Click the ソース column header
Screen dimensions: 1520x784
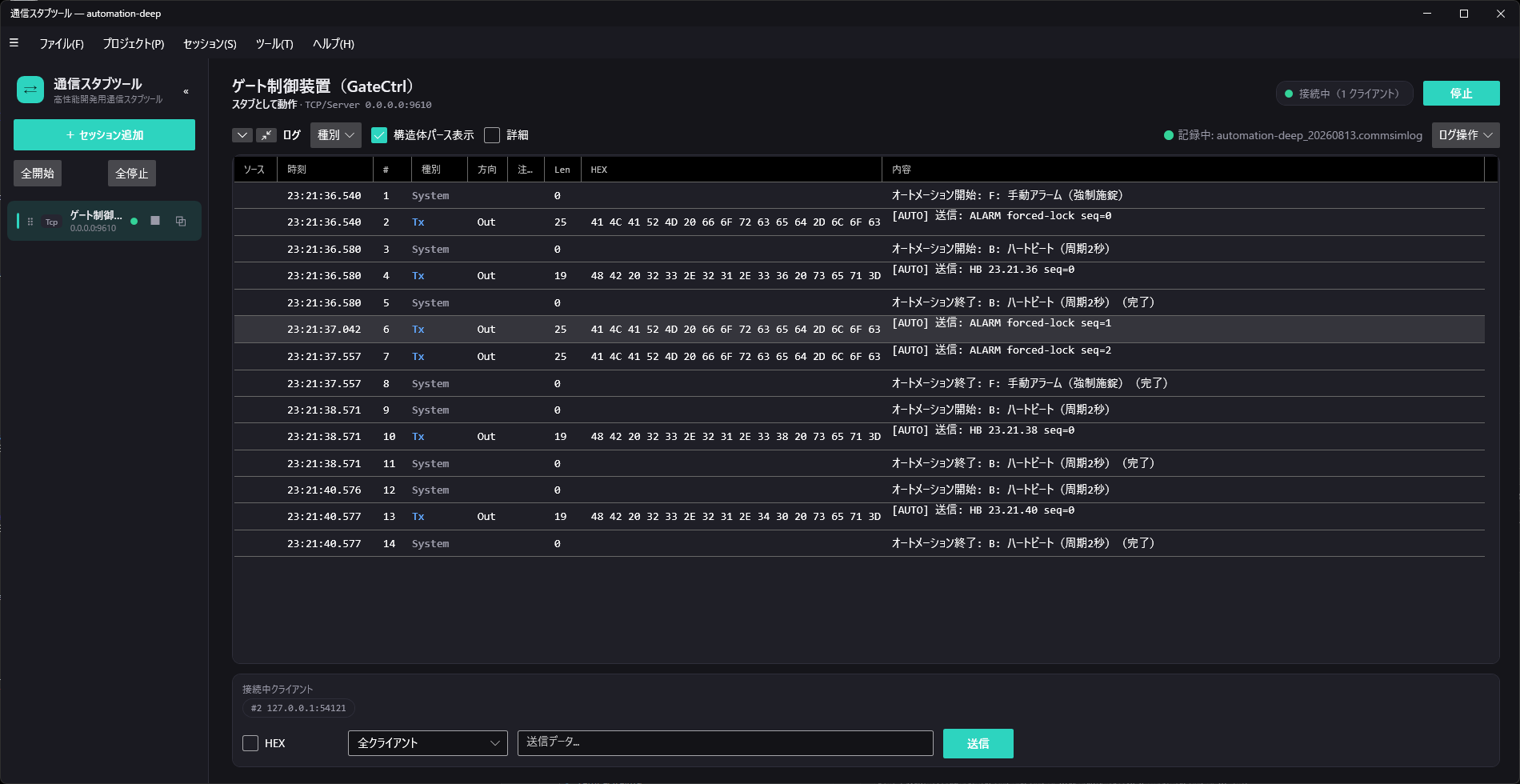pos(254,170)
